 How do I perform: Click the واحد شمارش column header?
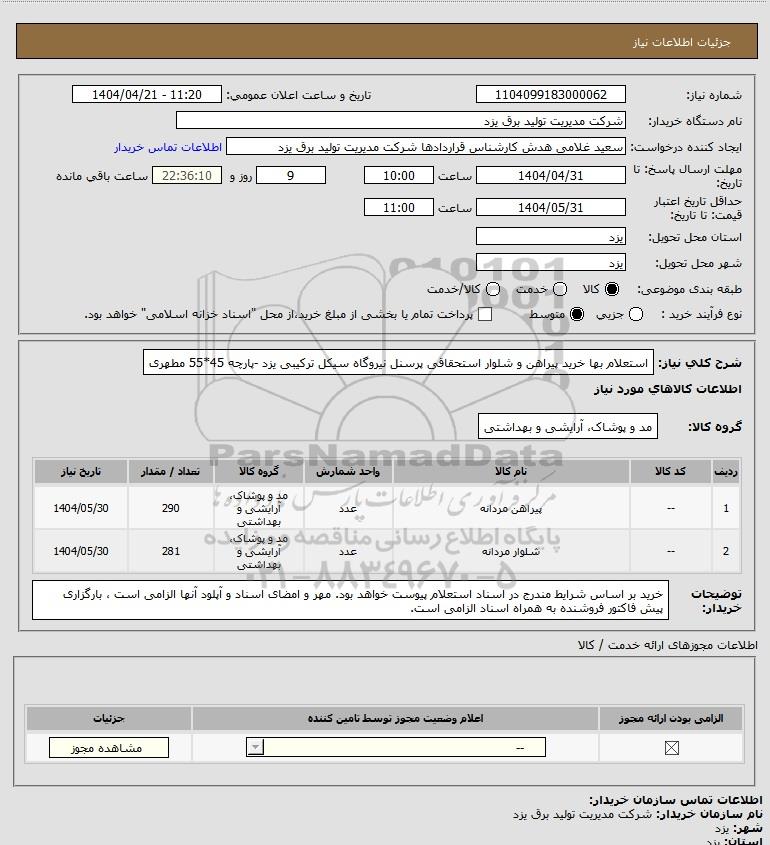click(348, 472)
